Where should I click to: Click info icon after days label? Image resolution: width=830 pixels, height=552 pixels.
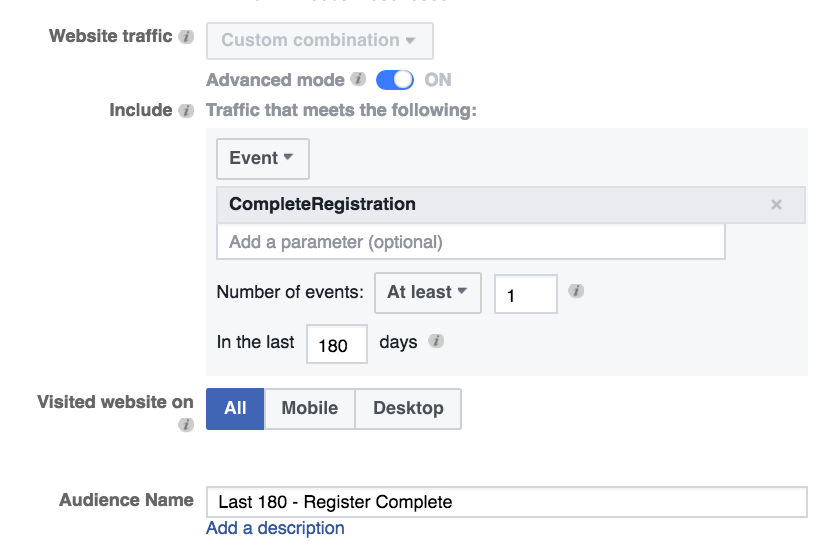(436, 341)
